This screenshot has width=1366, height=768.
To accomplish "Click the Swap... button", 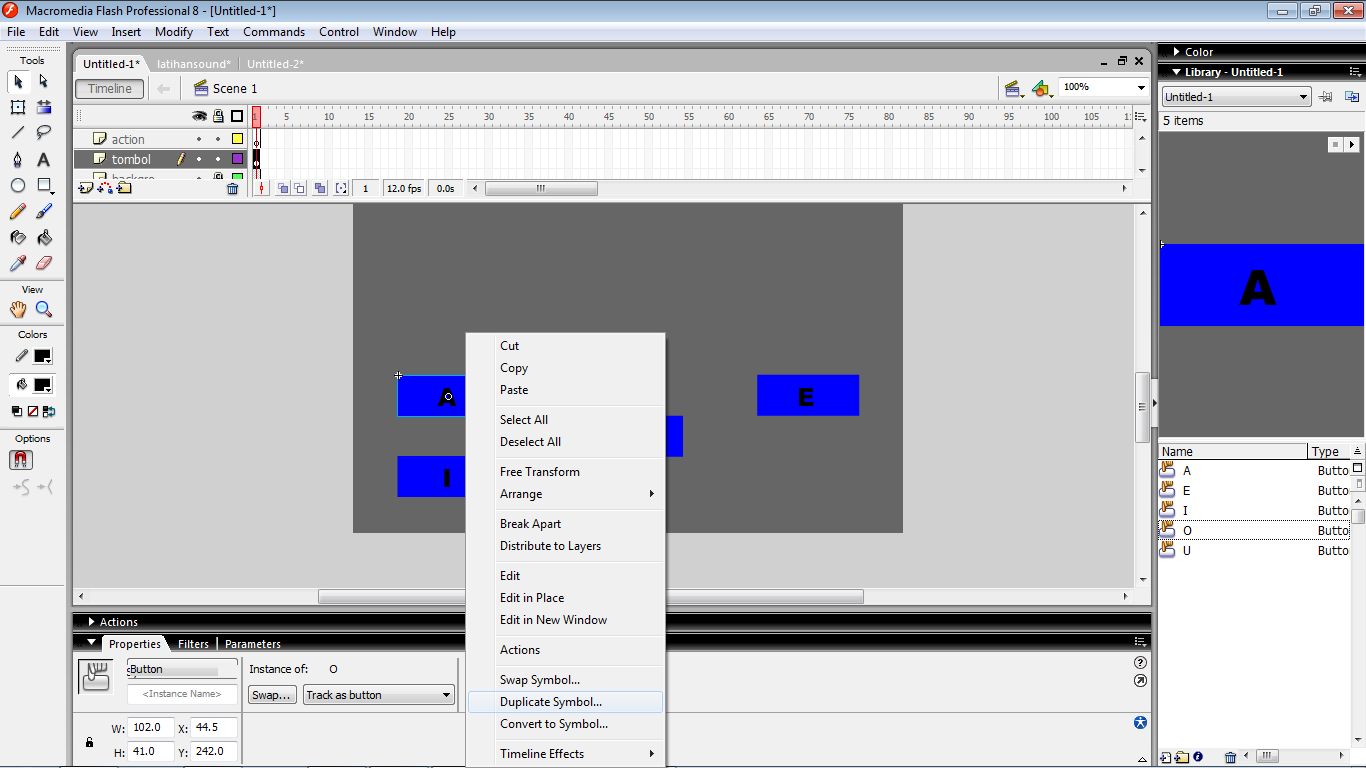I will click(x=272, y=695).
